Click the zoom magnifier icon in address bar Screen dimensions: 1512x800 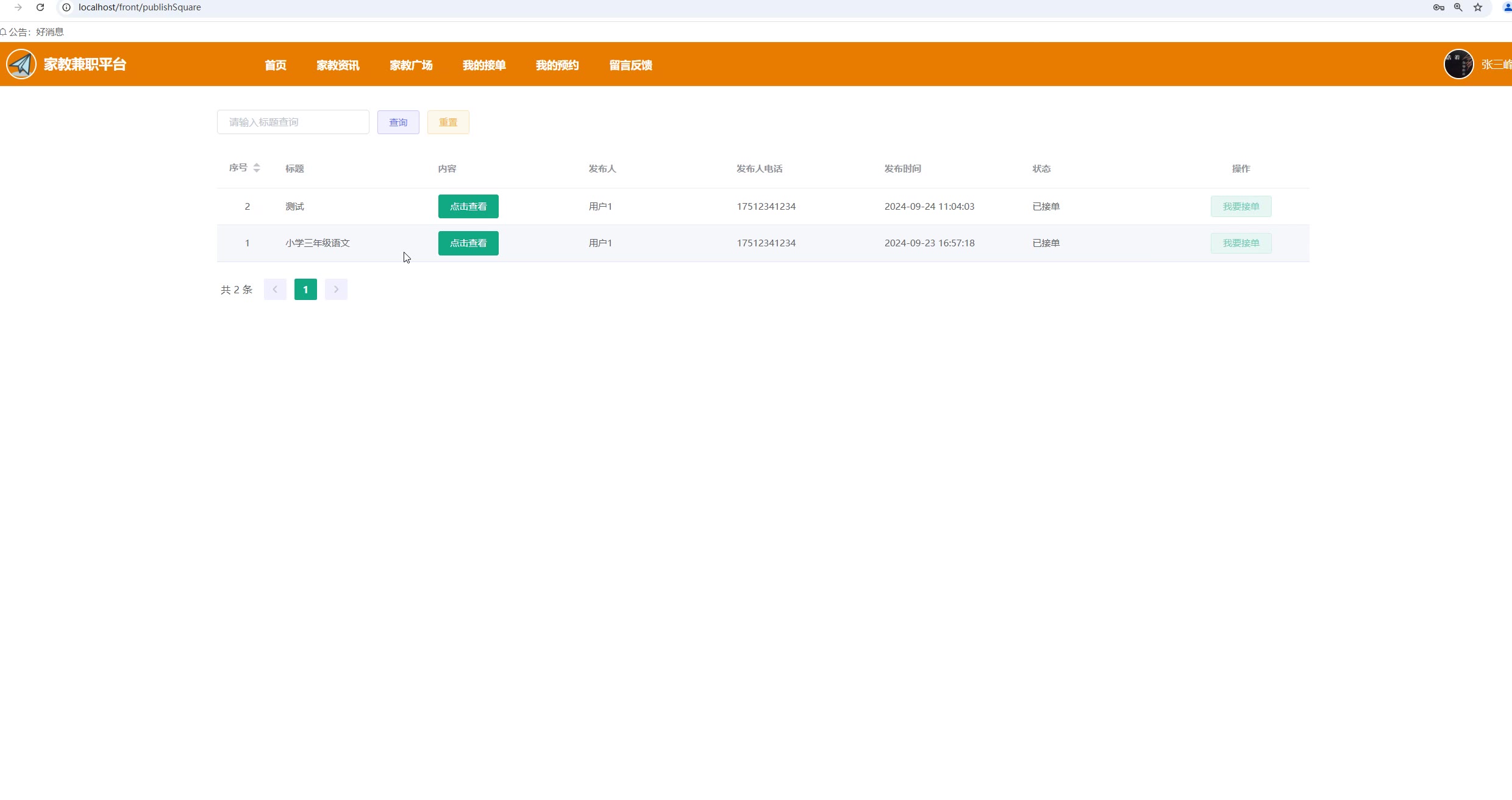[1458, 7]
